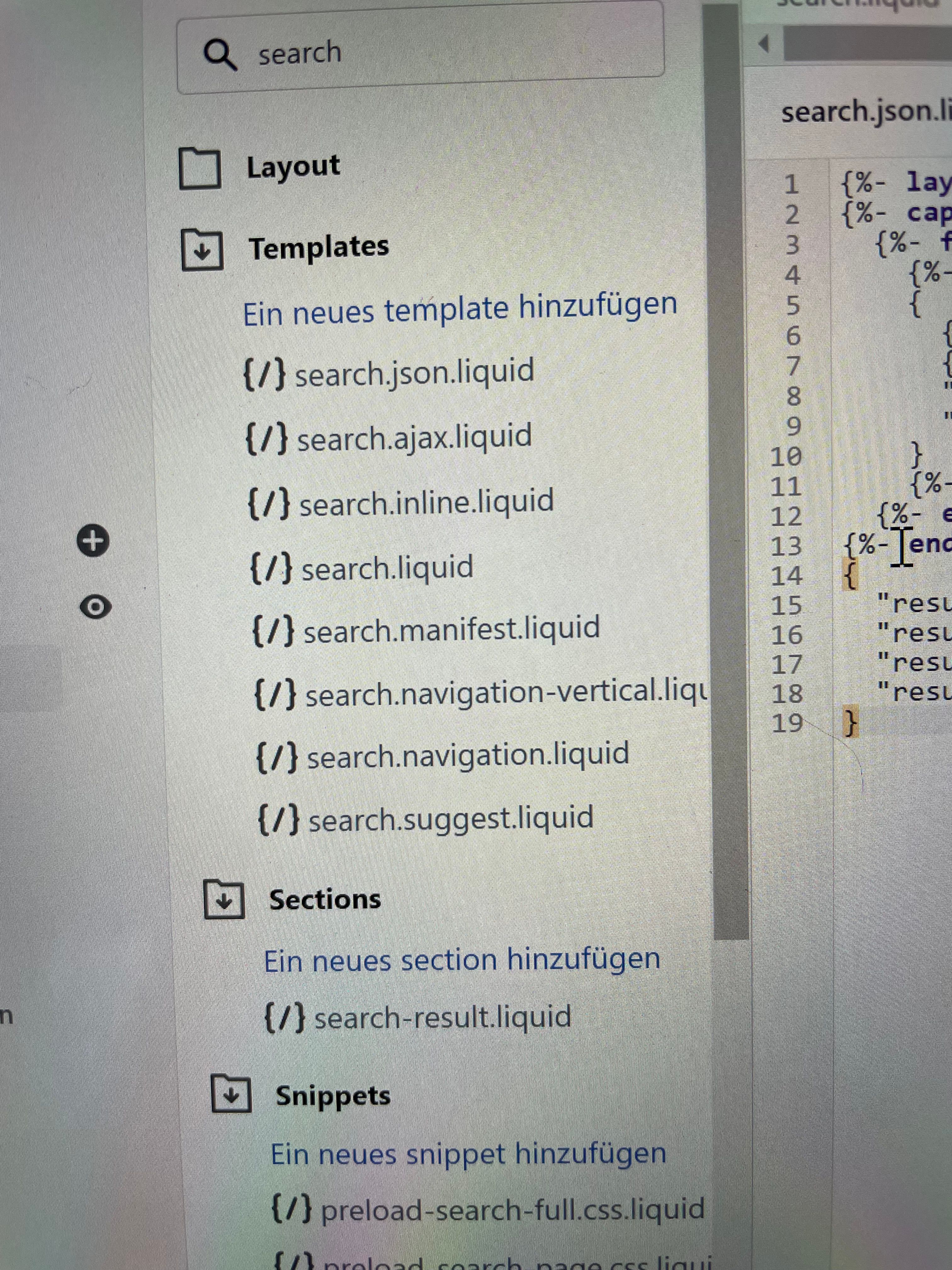952x1270 pixels.
Task: Collapse the Sections folder
Action: tap(224, 900)
